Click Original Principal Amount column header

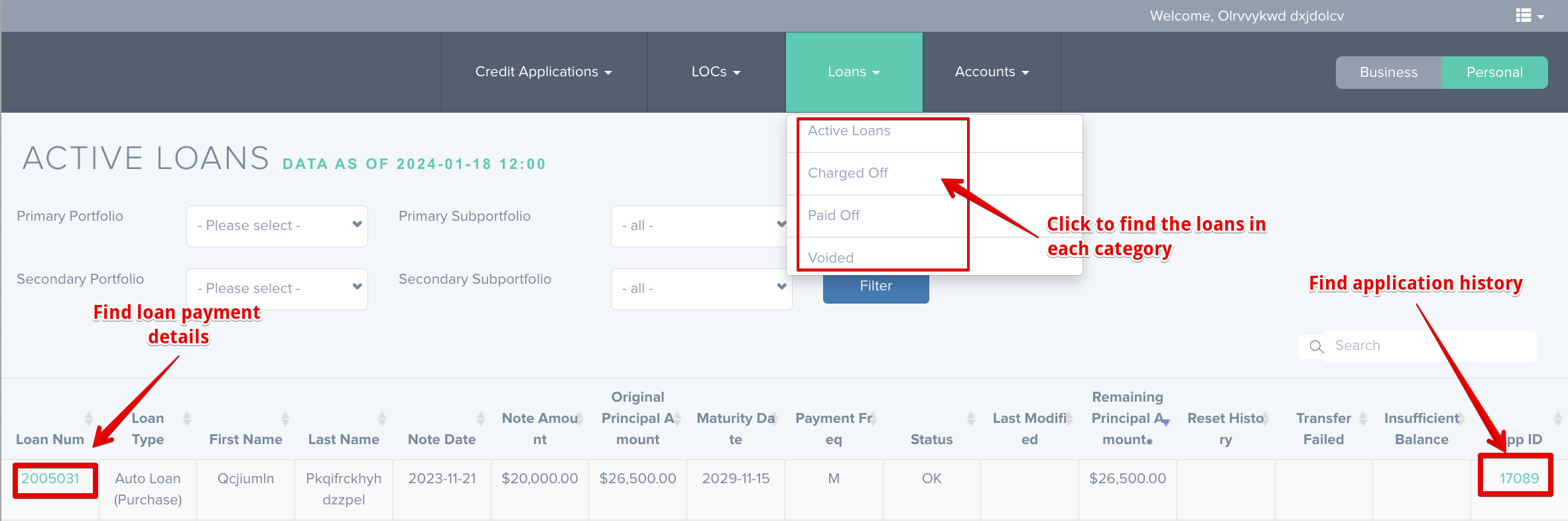point(638,418)
